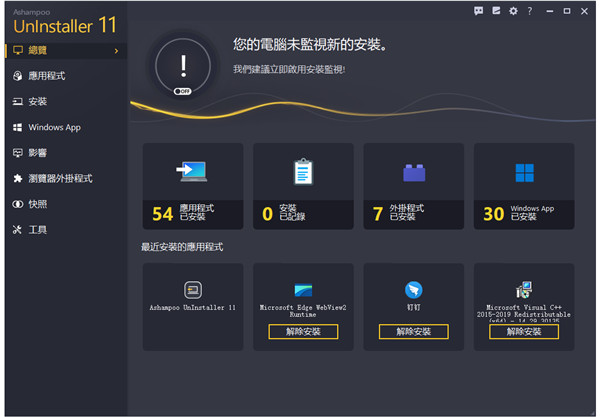The image size is (600, 417).
Task: Expand the 總覽 chevron arrow
Action: click(116, 50)
